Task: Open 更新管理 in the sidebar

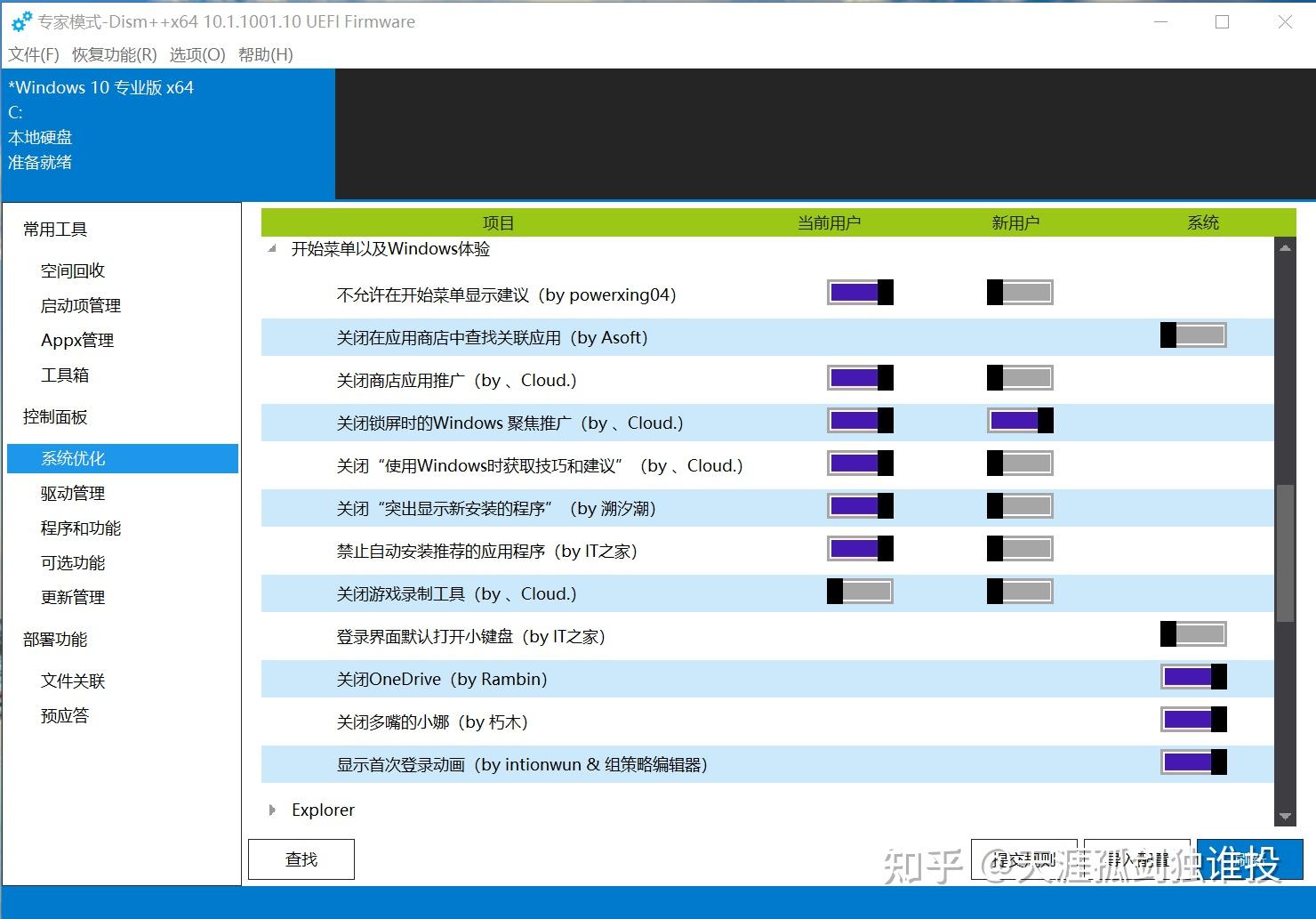Action: point(73,597)
